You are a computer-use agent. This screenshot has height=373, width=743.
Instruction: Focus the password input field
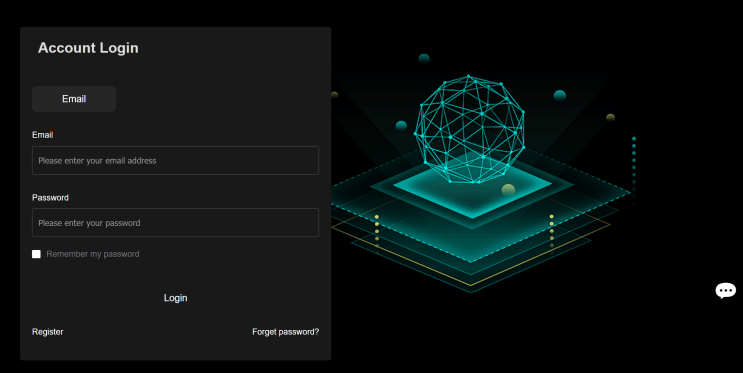(175, 223)
